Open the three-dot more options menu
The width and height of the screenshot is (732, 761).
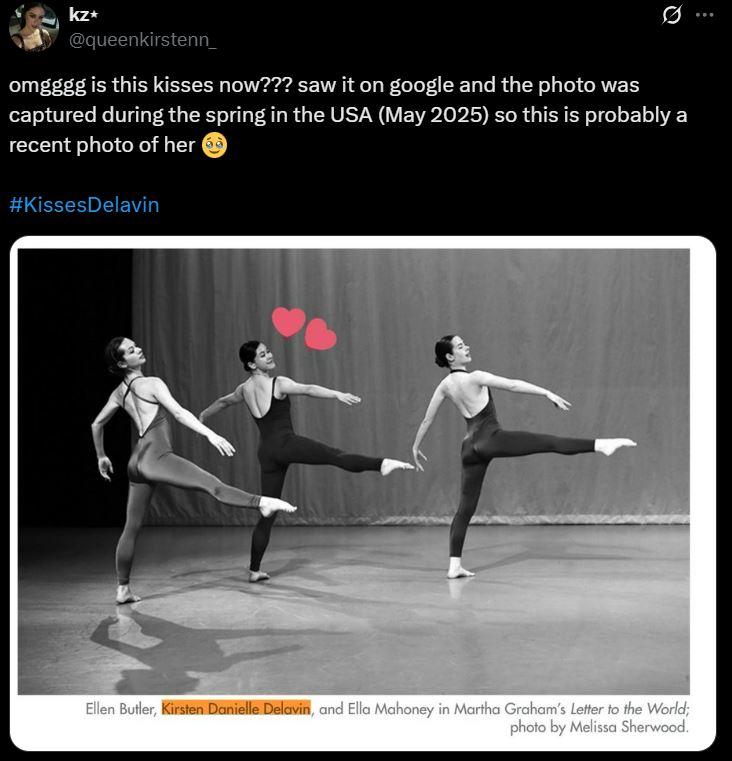704,15
